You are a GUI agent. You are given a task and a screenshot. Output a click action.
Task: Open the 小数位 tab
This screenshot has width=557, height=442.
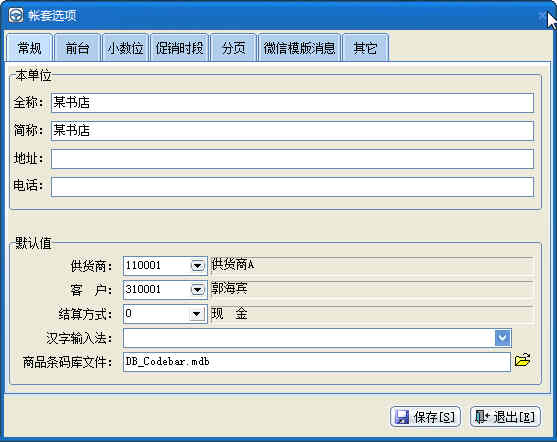point(125,48)
